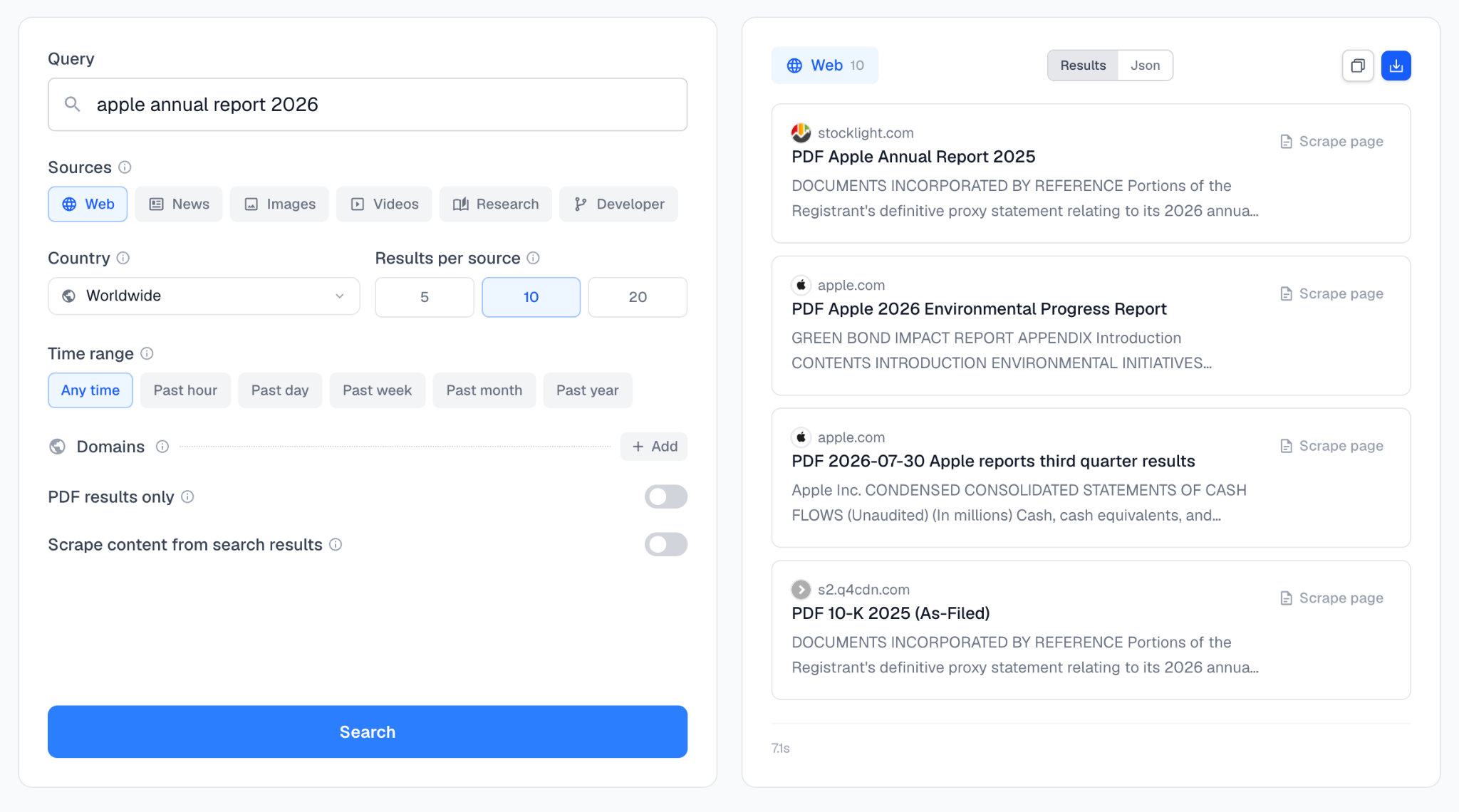This screenshot has height=812, width=1459.
Task: Click the Apple favicon on Environmental Progress Report
Action: coord(801,285)
